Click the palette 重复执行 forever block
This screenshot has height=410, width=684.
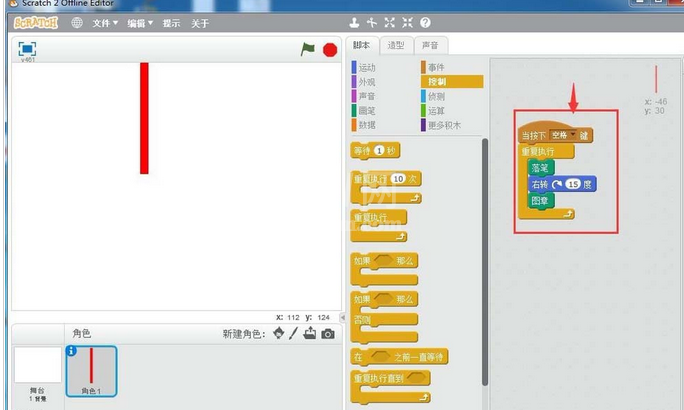pos(378,226)
